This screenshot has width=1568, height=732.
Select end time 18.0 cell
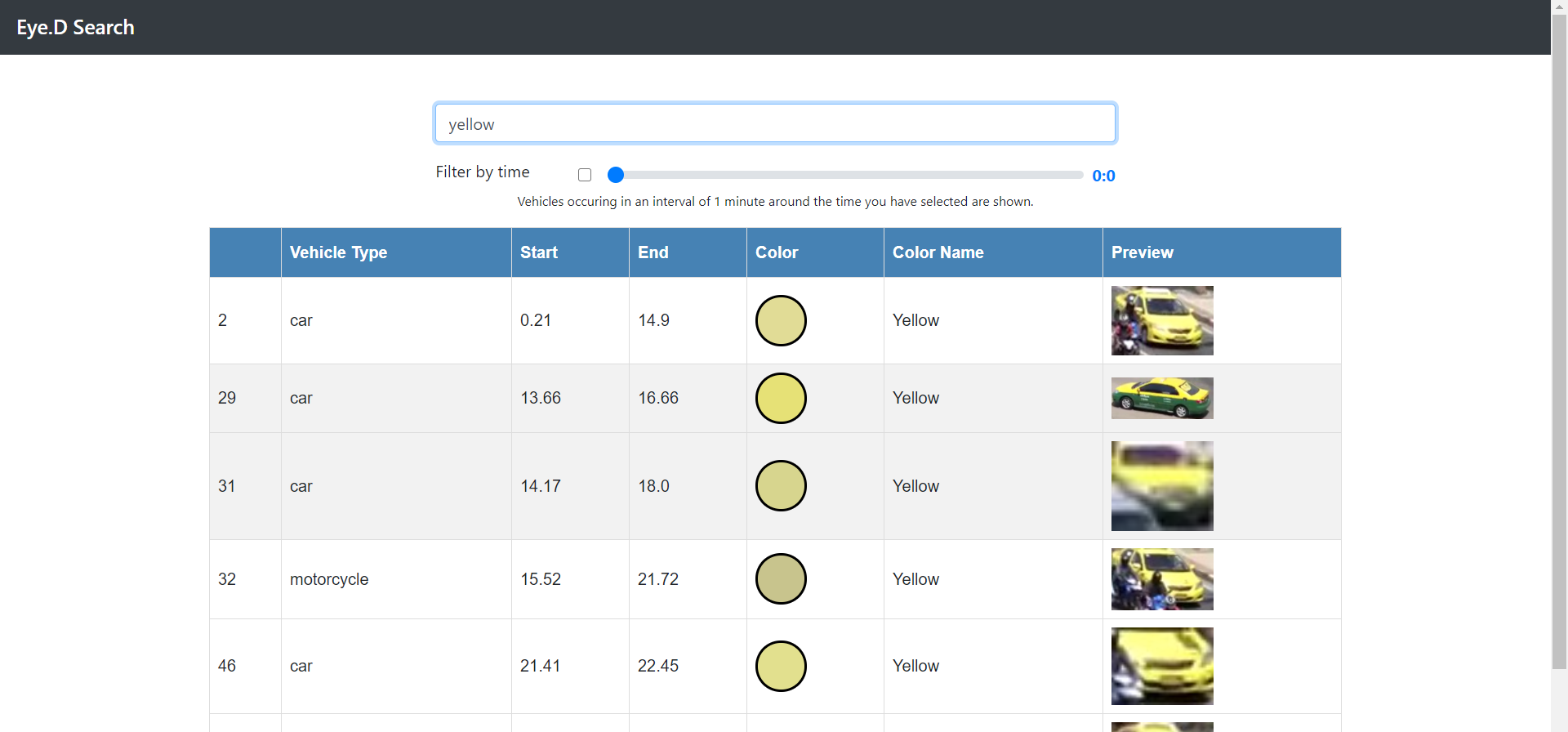tap(688, 486)
